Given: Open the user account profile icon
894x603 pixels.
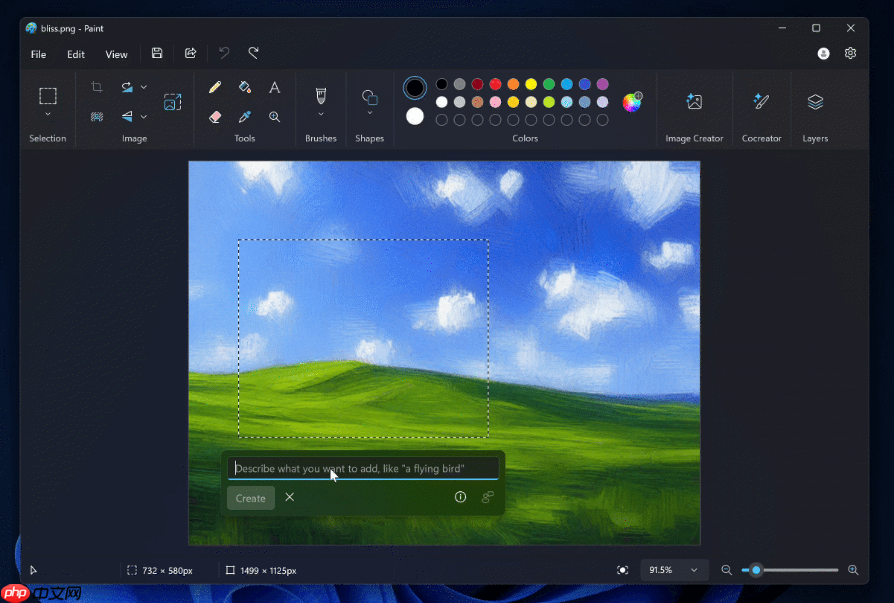Looking at the screenshot, I should [823, 54].
